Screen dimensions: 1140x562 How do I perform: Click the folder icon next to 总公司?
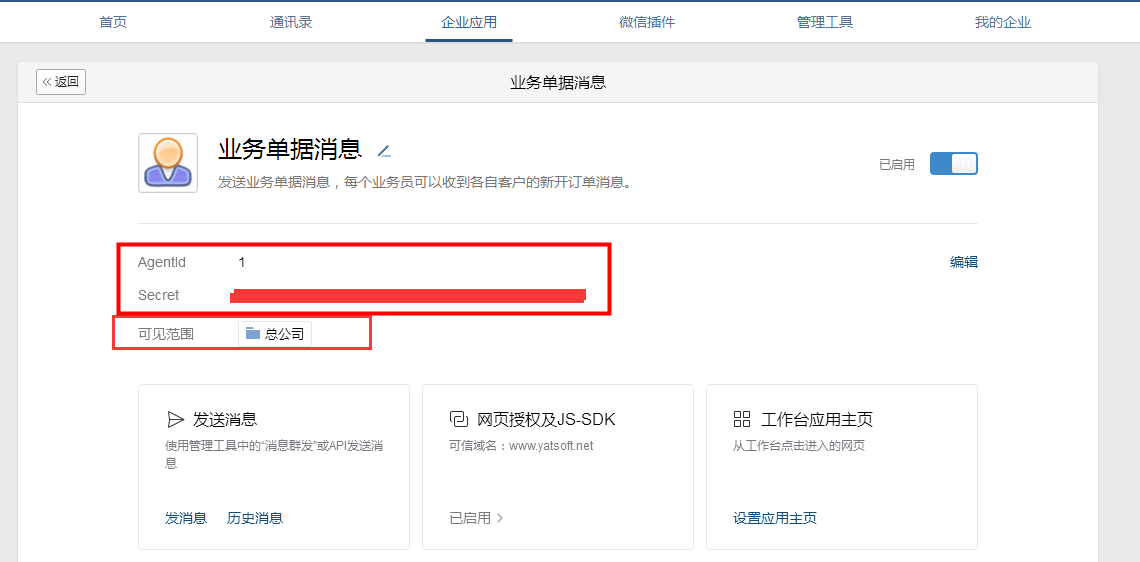point(253,333)
